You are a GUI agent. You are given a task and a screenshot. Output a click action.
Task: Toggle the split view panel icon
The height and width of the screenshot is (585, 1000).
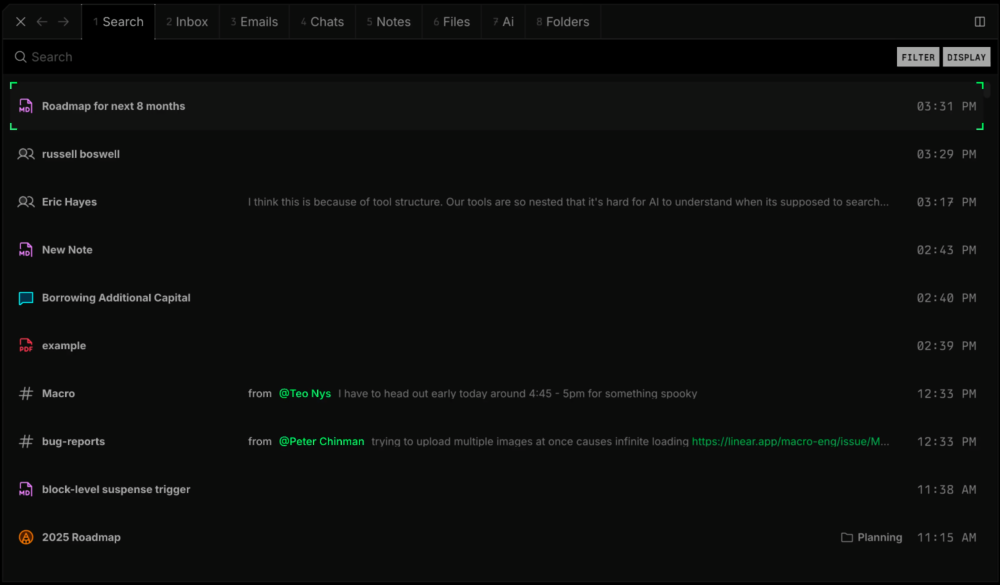tap(979, 22)
